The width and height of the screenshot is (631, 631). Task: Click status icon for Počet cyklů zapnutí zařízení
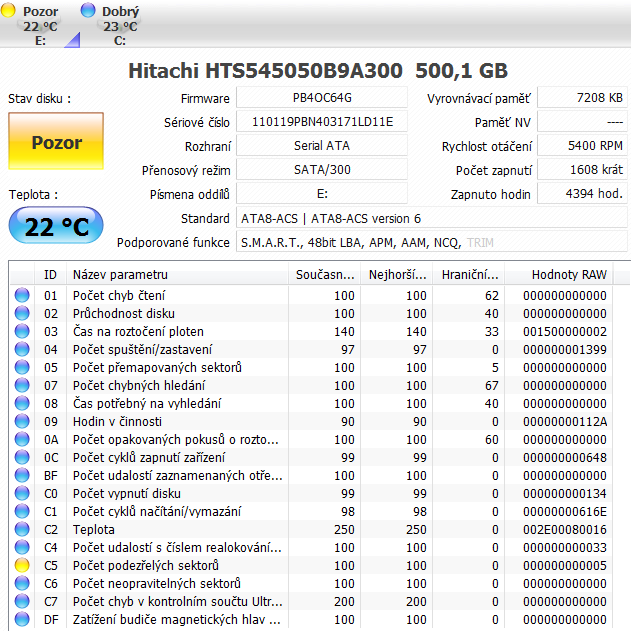22,457
